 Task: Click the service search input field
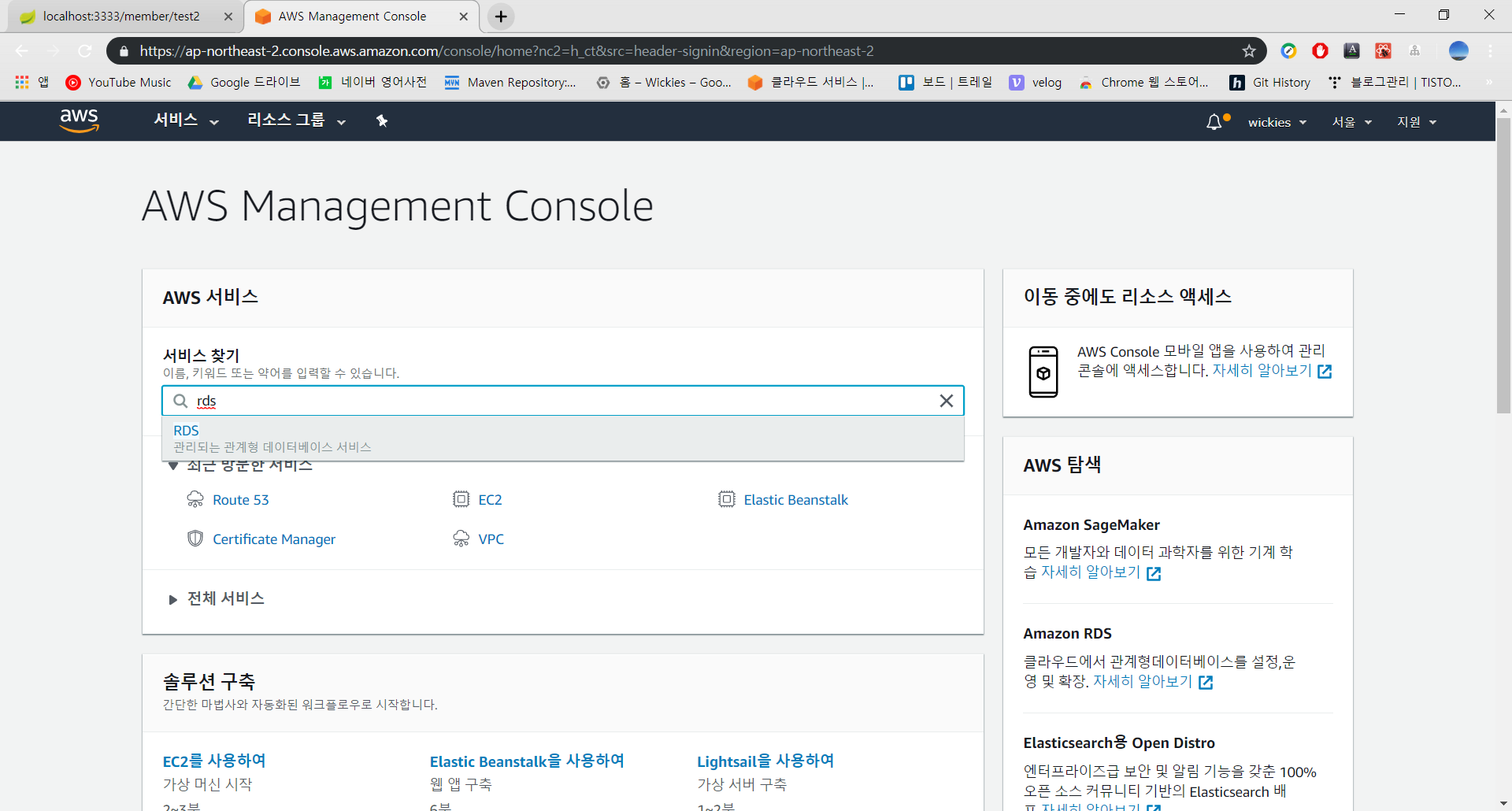(x=562, y=401)
